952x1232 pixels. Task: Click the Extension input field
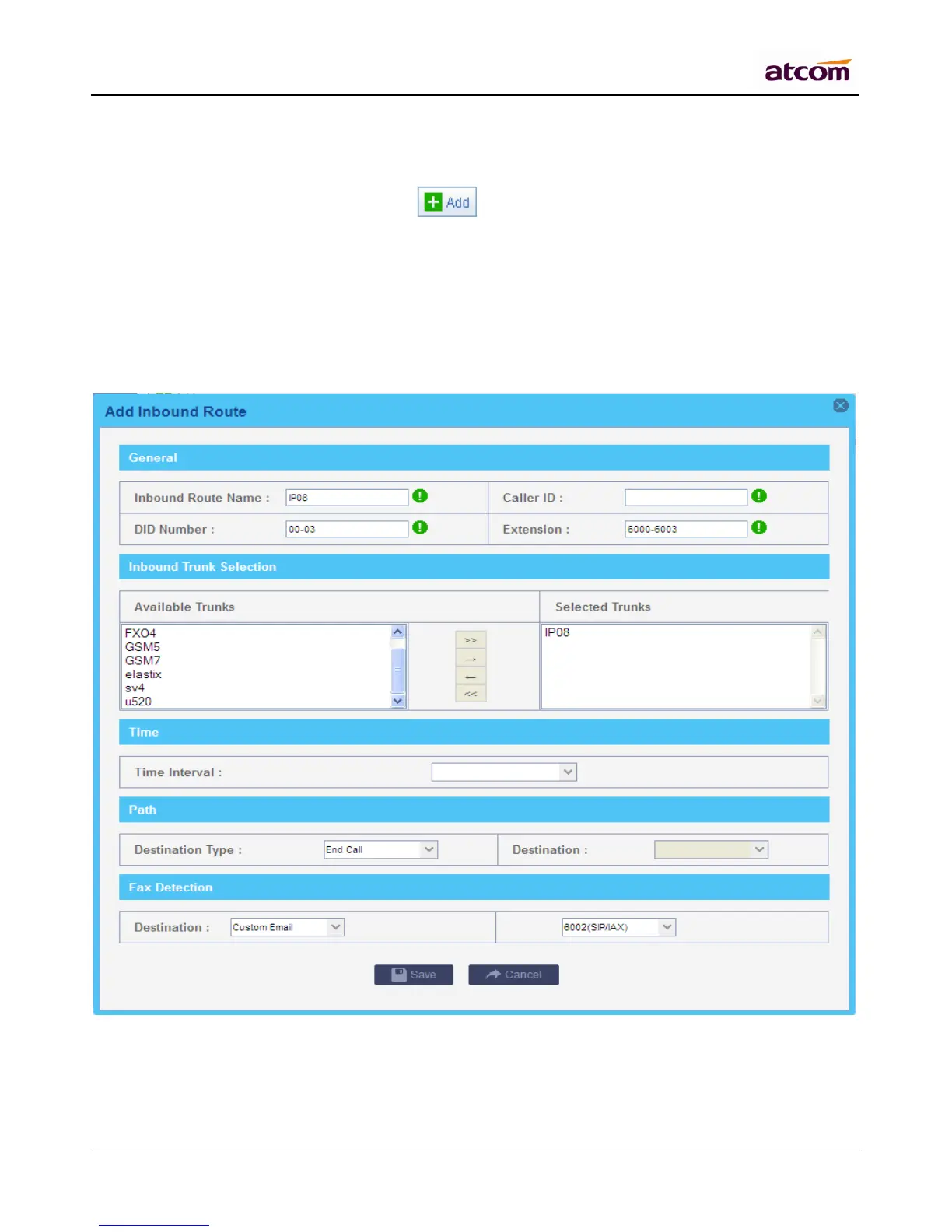pos(686,529)
